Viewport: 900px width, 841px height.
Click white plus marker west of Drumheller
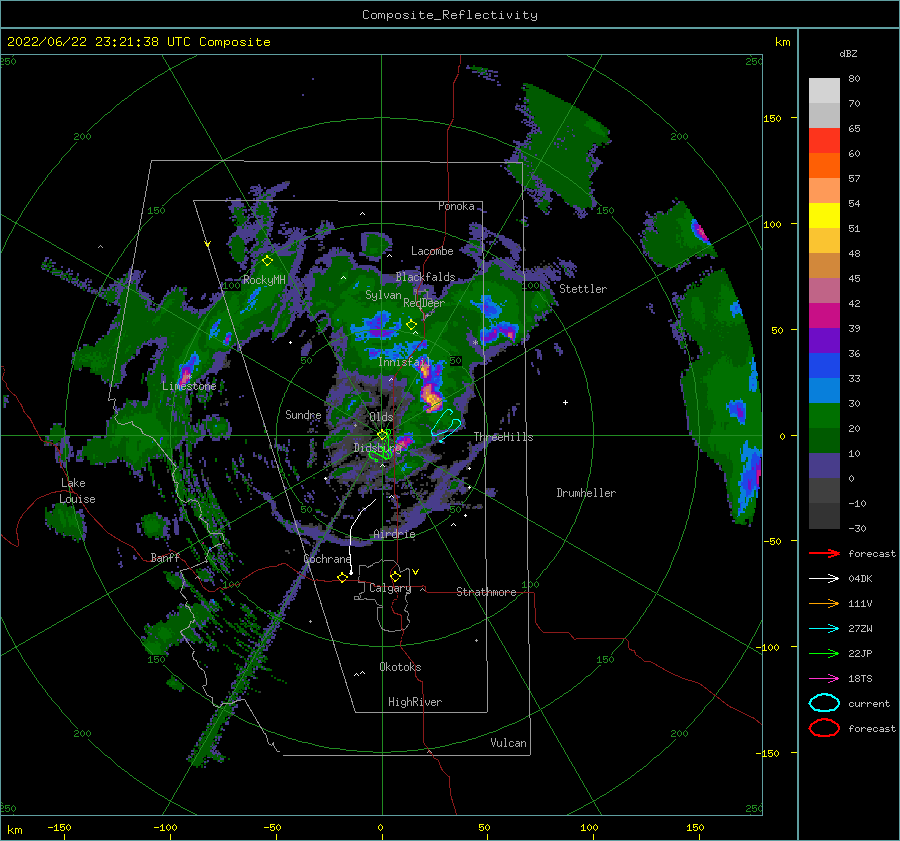tap(565, 402)
